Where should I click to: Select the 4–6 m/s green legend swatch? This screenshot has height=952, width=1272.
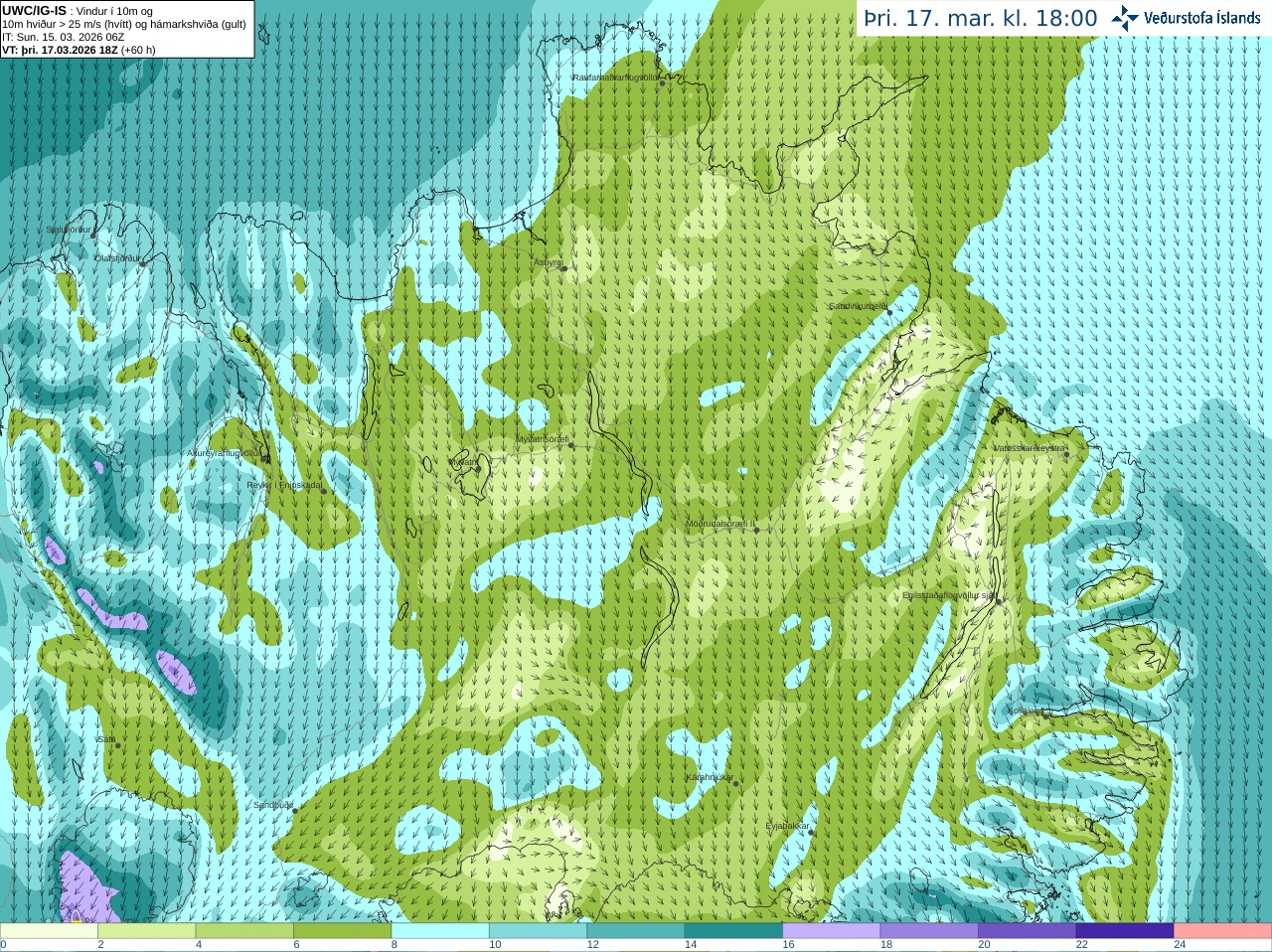click(244, 931)
